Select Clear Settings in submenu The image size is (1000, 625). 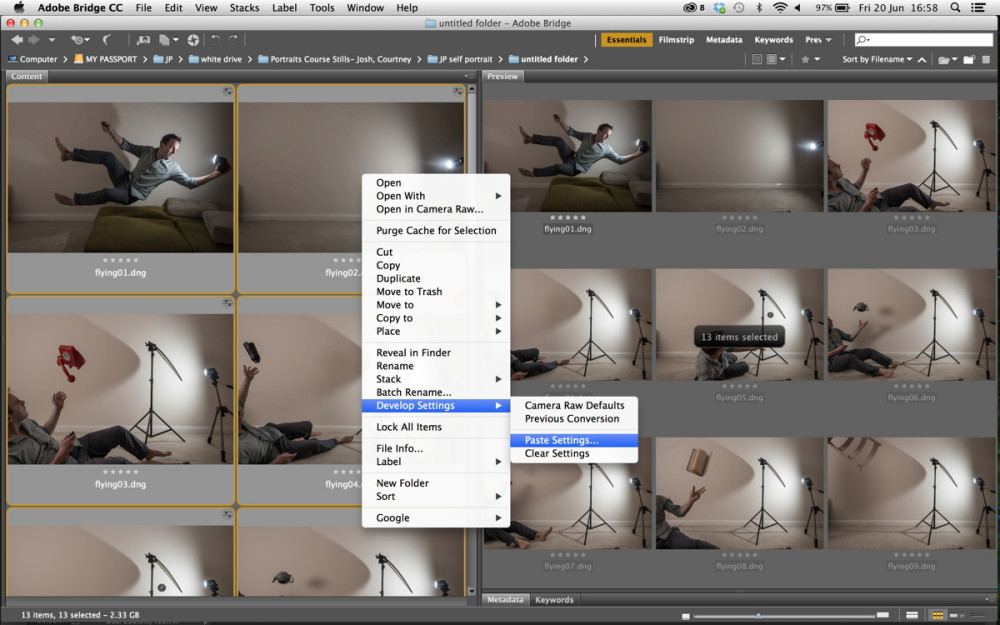pos(574,453)
